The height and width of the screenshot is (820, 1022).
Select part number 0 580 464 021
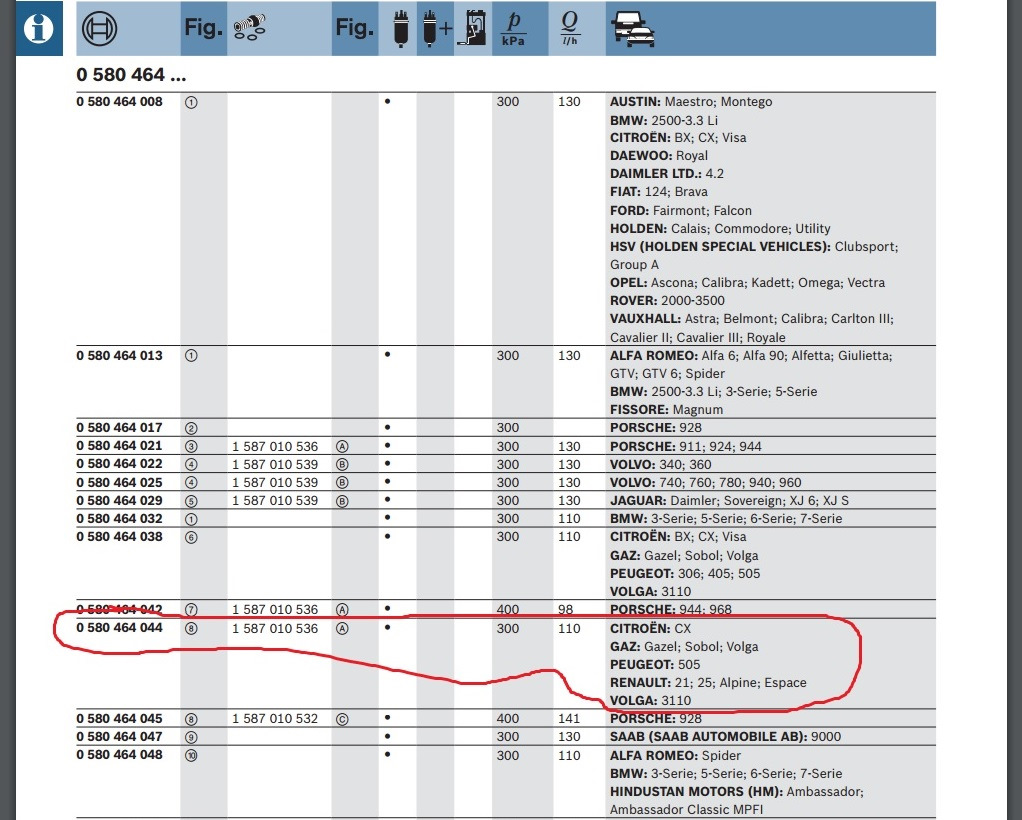(x=119, y=446)
